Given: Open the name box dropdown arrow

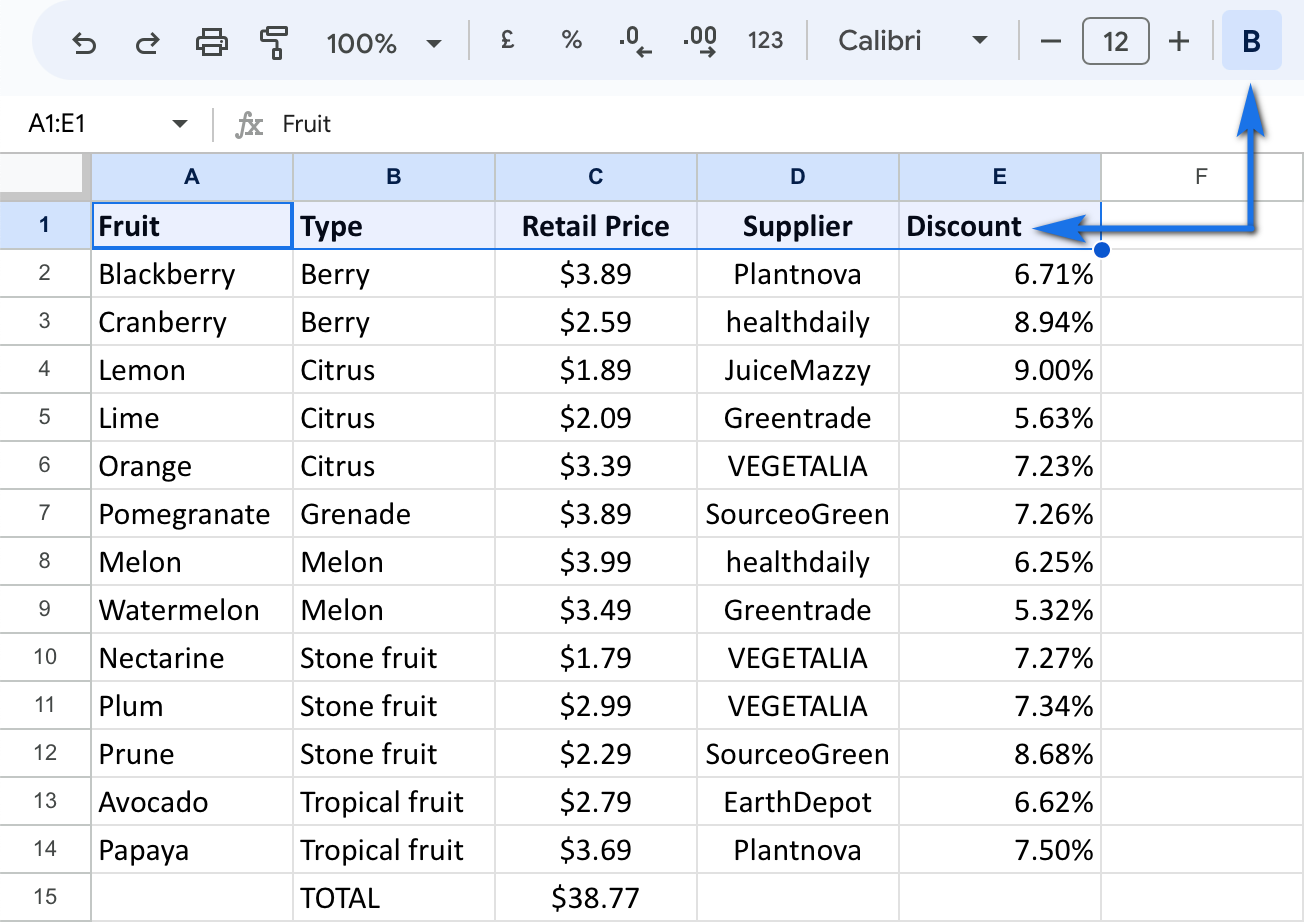Looking at the screenshot, I should click(x=180, y=124).
